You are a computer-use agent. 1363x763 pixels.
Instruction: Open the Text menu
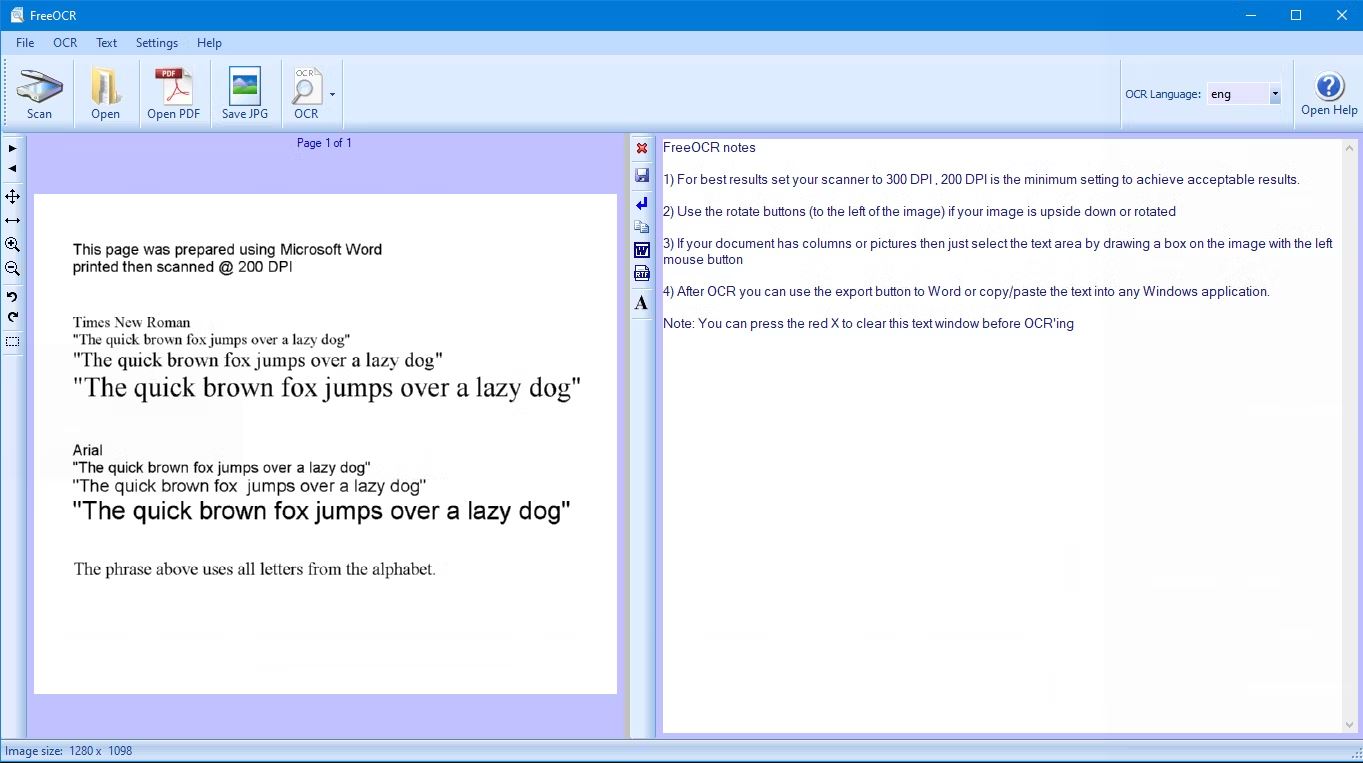106,43
